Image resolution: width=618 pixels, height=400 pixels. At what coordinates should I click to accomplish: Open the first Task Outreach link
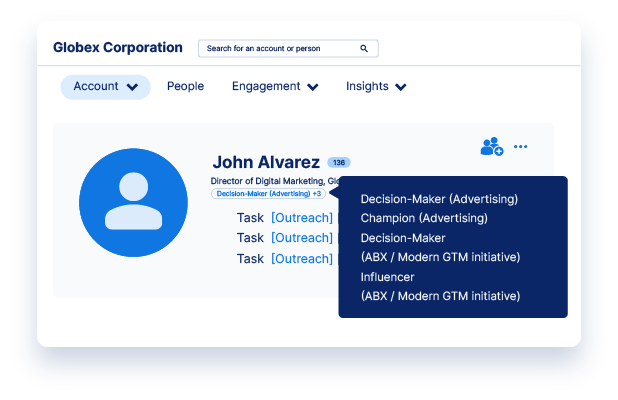(x=302, y=217)
